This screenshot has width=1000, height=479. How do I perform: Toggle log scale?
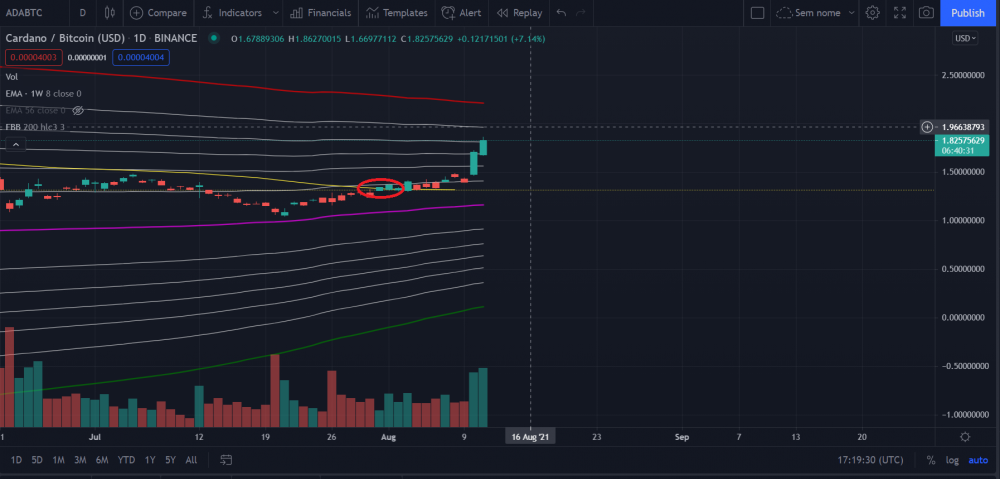[952, 460]
